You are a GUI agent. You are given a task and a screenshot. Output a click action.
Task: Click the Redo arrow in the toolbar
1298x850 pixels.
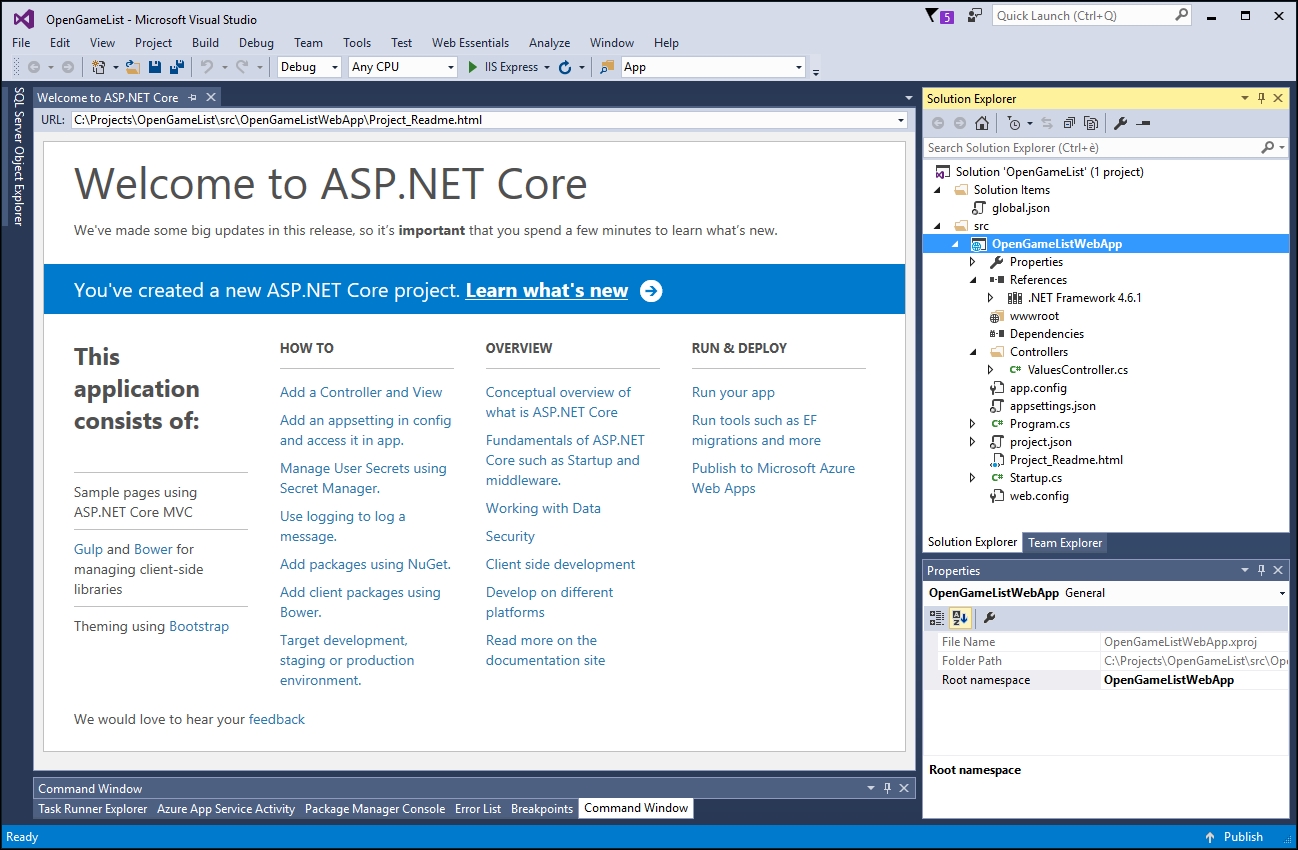(x=242, y=67)
